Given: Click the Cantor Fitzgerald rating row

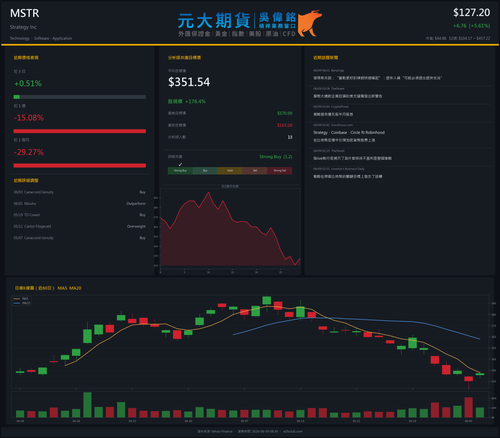Looking at the screenshot, I should tap(80, 226).
